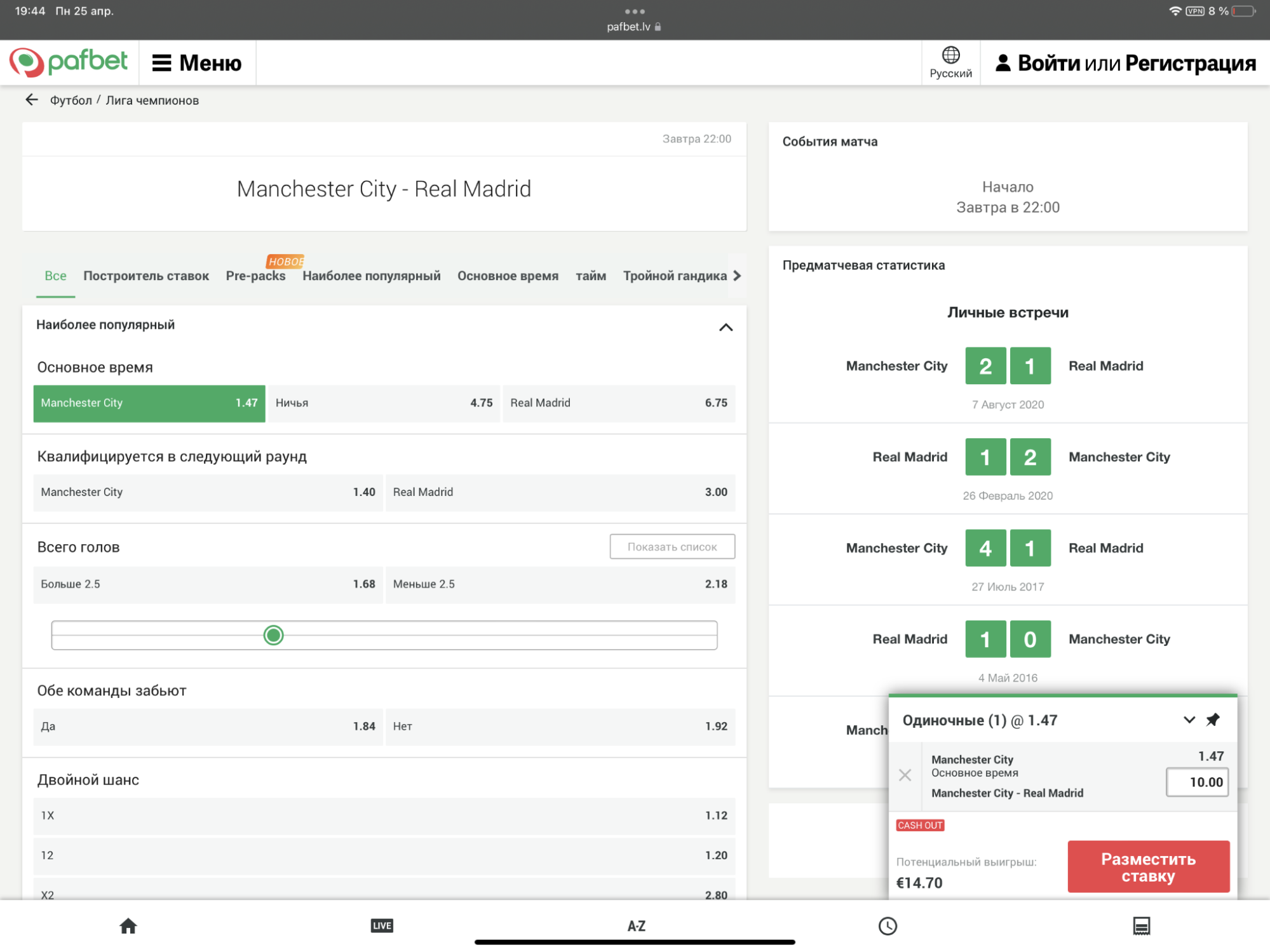Open Футбол breadcrumb link
This screenshot has height=952, width=1270.
(71, 100)
